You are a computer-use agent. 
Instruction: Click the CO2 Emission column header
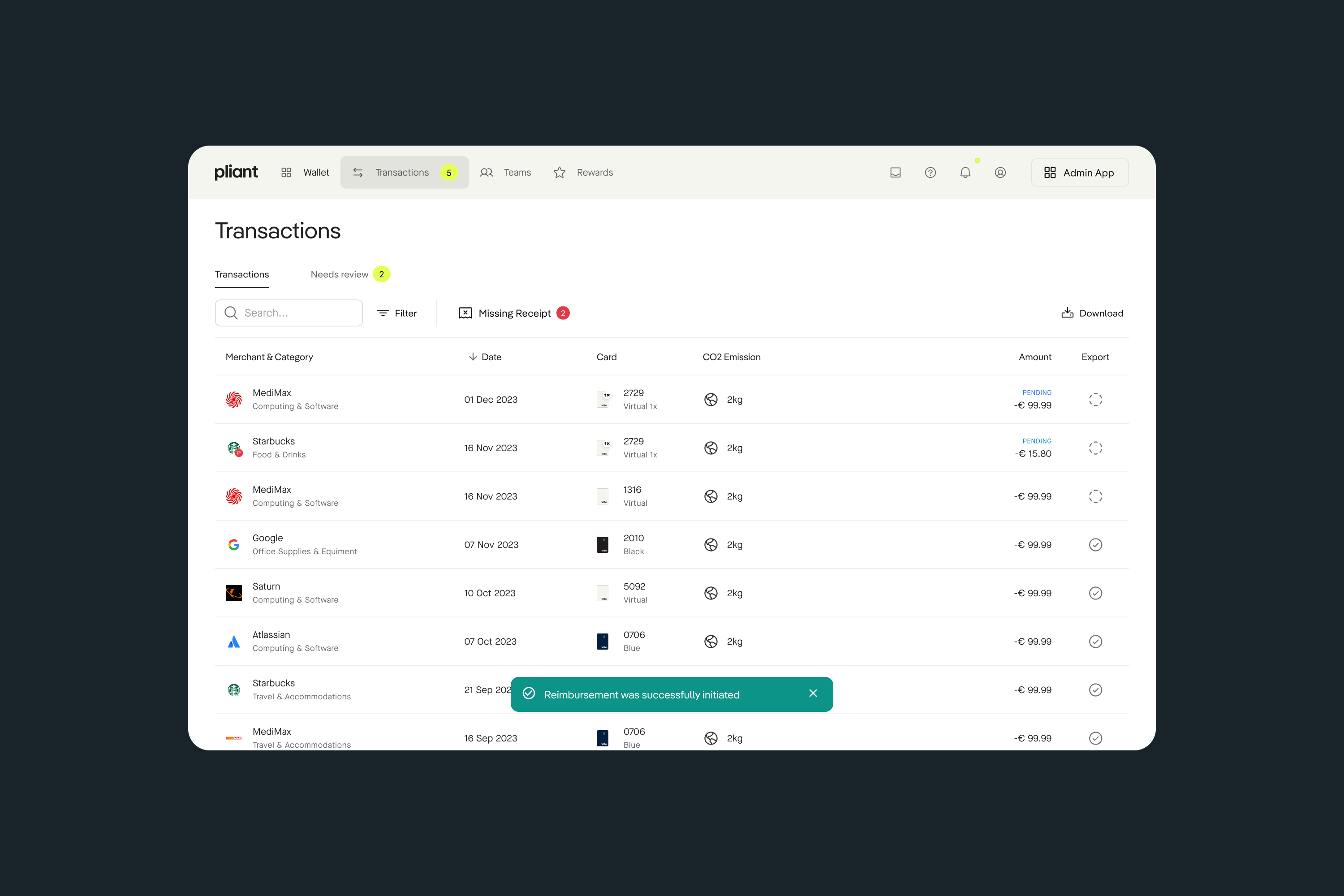[x=732, y=357]
